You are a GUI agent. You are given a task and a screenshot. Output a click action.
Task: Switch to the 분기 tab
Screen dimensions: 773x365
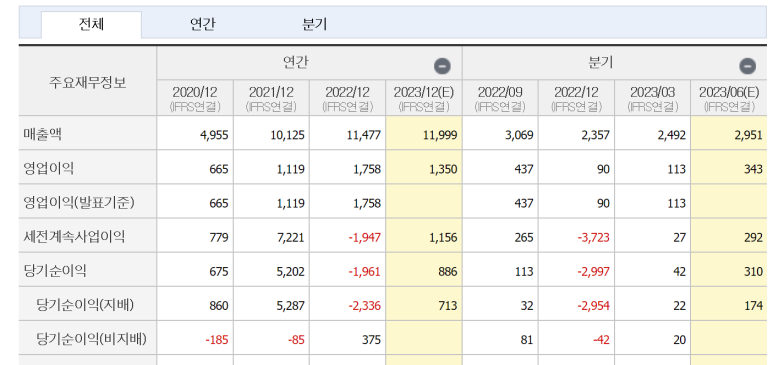click(x=315, y=24)
